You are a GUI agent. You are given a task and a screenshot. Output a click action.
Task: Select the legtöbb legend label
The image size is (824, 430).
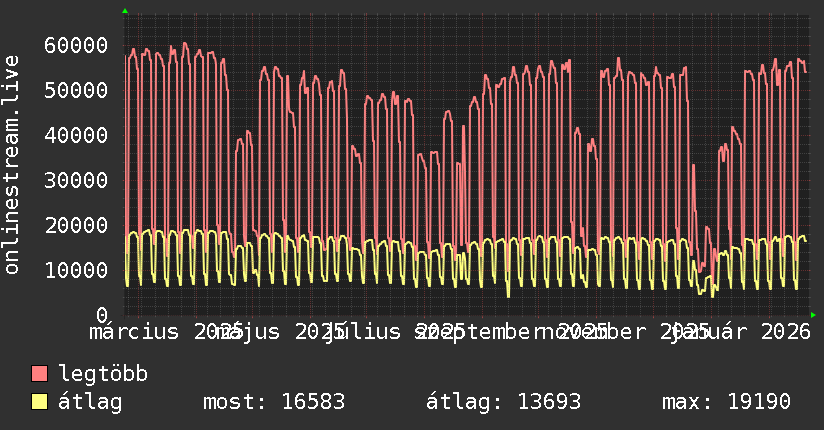[103, 374]
